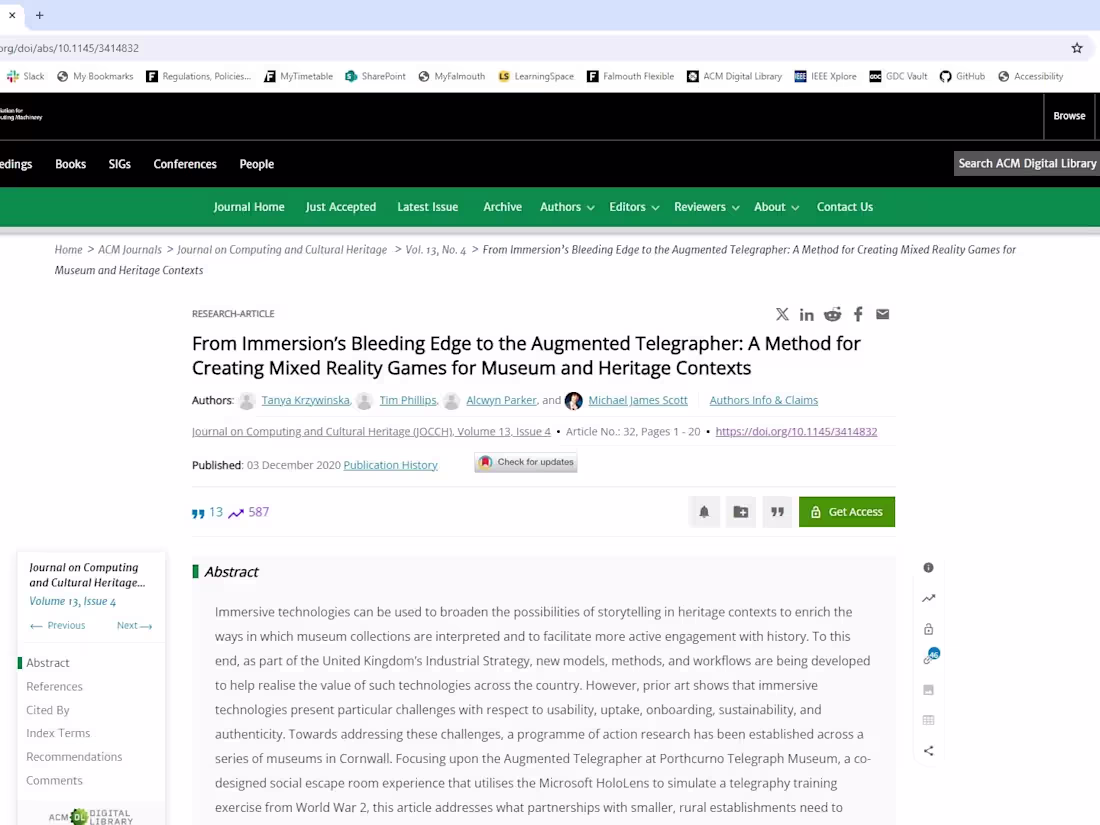1100x825 pixels.
Task: Click downloads trend icon showing 587
Action: tap(236, 513)
